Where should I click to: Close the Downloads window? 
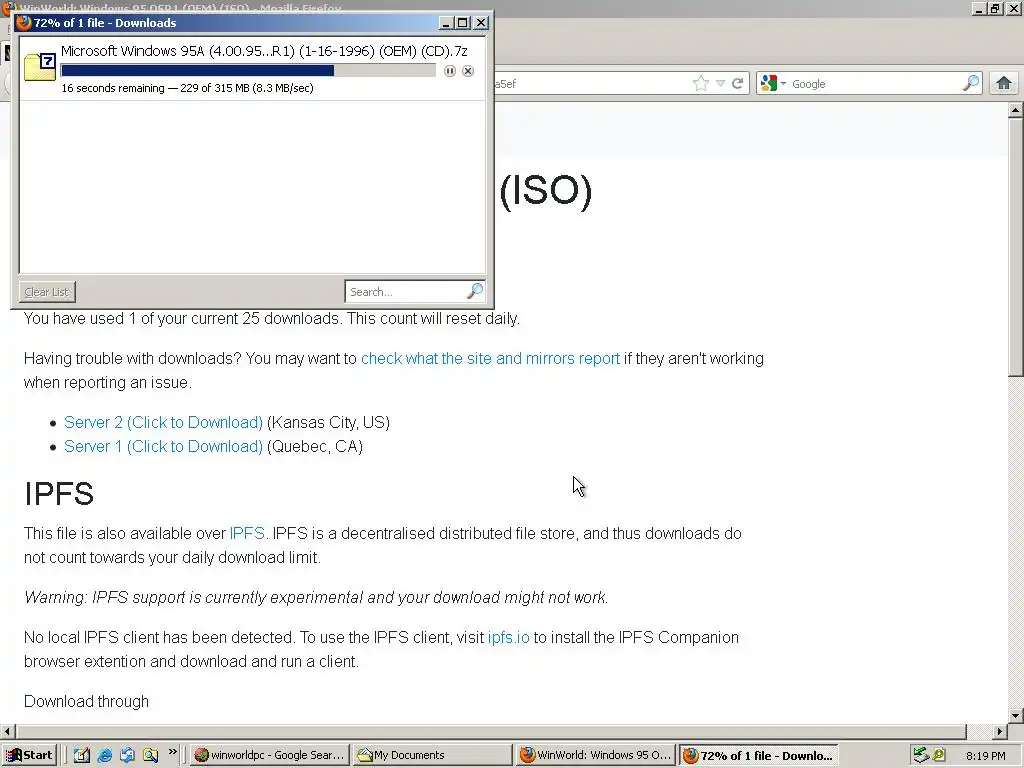tap(481, 23)
